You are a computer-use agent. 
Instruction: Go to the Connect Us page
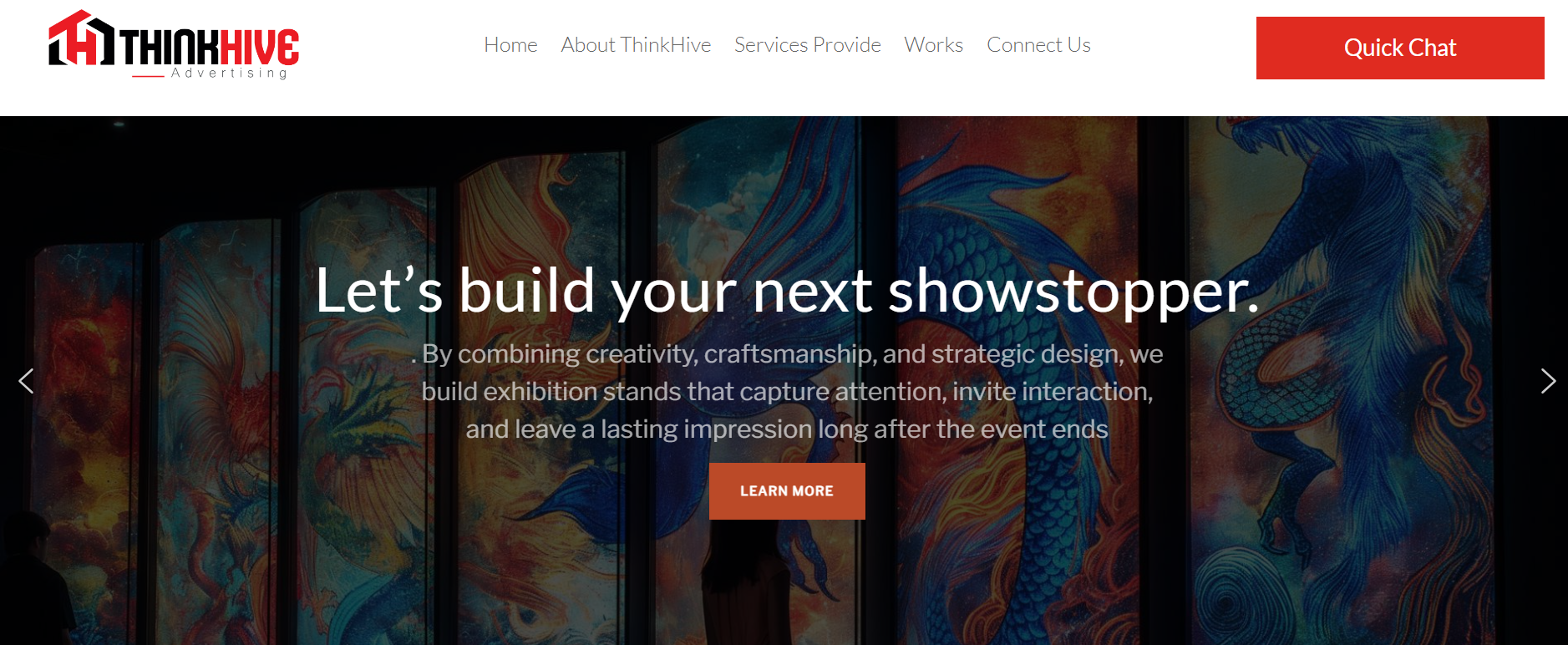point(1038,45)
